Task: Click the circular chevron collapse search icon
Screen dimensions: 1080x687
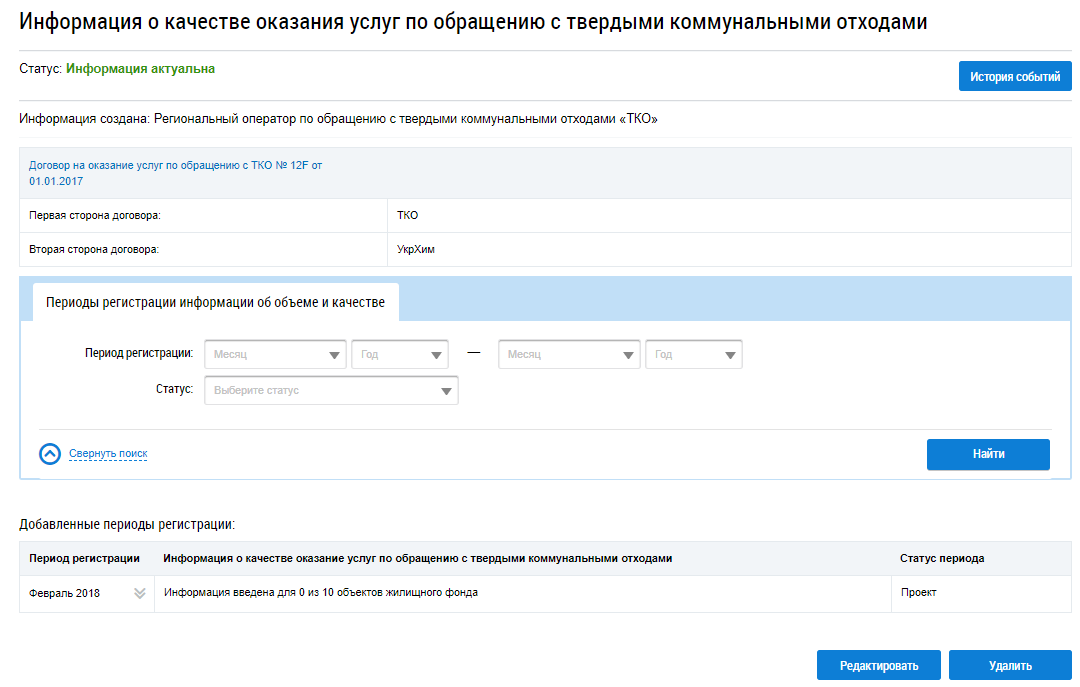Action: 50,454
